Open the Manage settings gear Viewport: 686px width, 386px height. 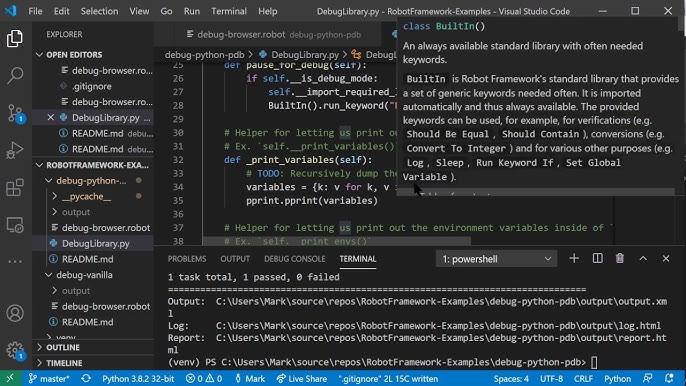pos(15,350)
